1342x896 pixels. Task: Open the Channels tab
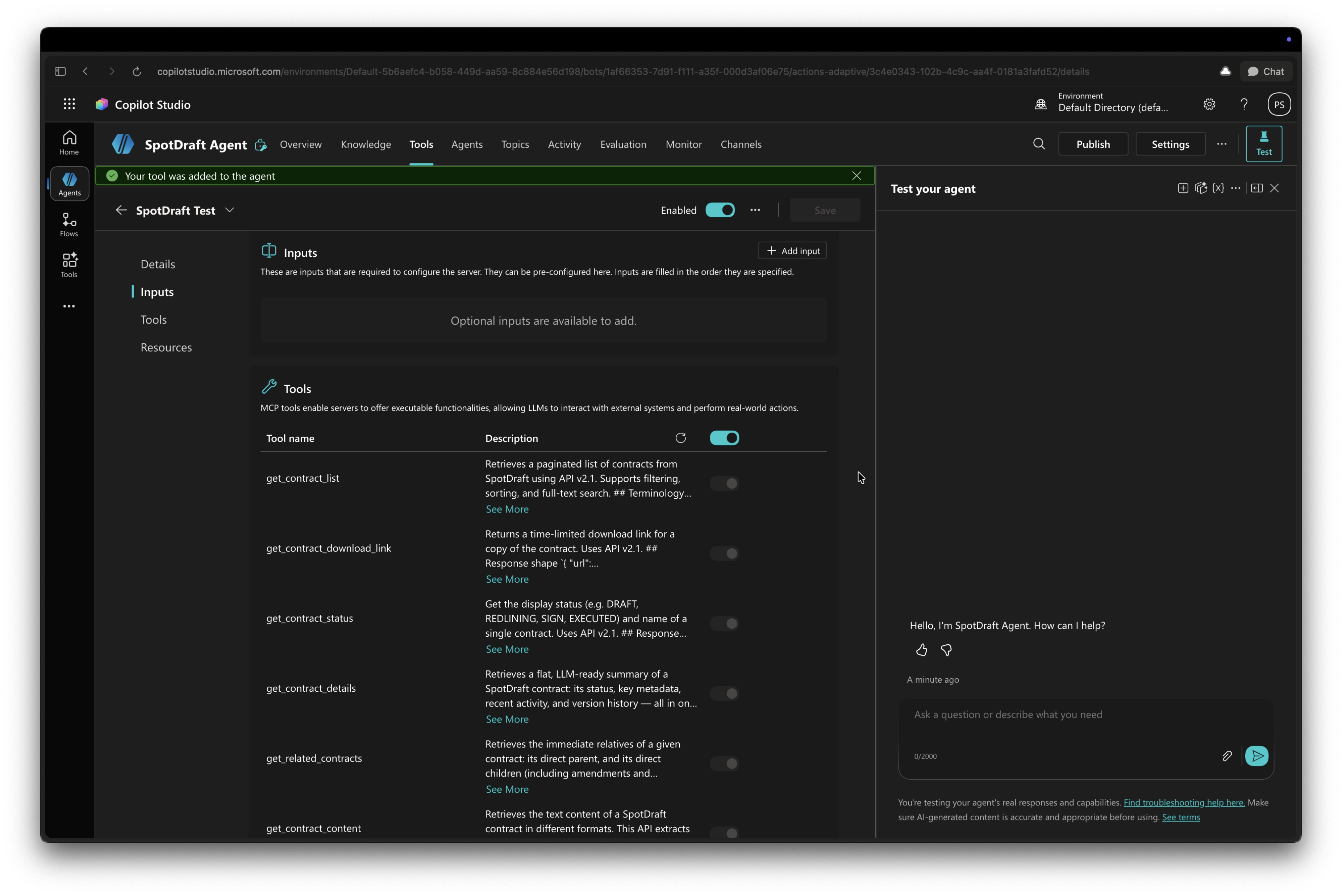tap(741, 145)
